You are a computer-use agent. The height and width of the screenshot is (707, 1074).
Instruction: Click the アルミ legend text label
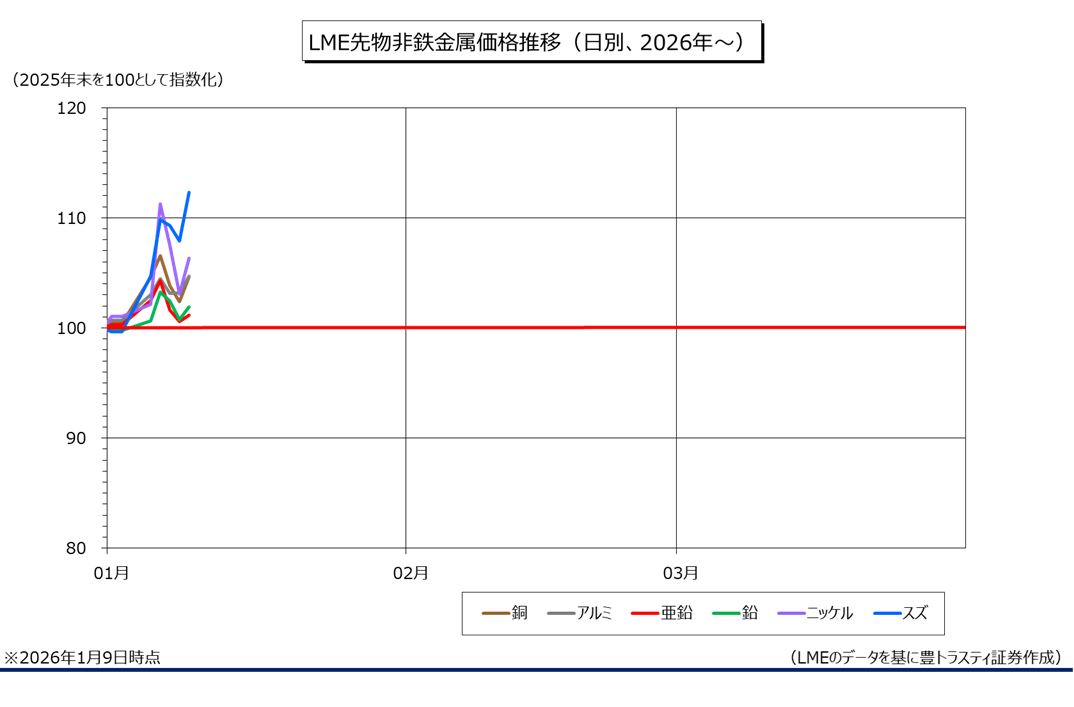[595, 613]
